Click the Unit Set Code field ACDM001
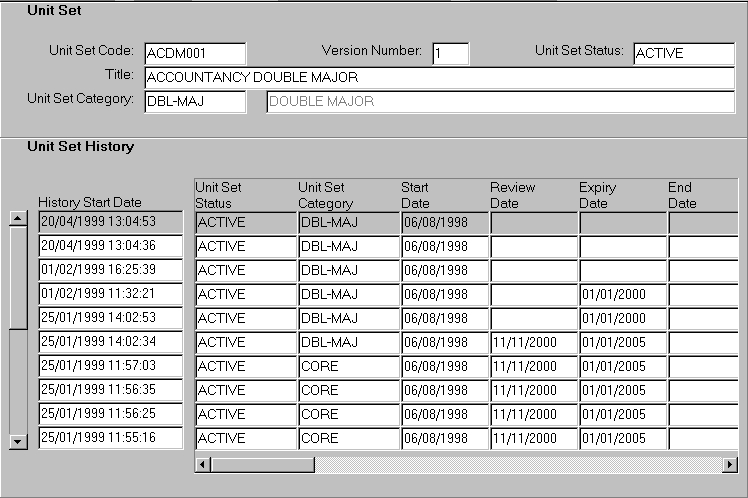Screen dimensions: 748x498 [195, 53]
